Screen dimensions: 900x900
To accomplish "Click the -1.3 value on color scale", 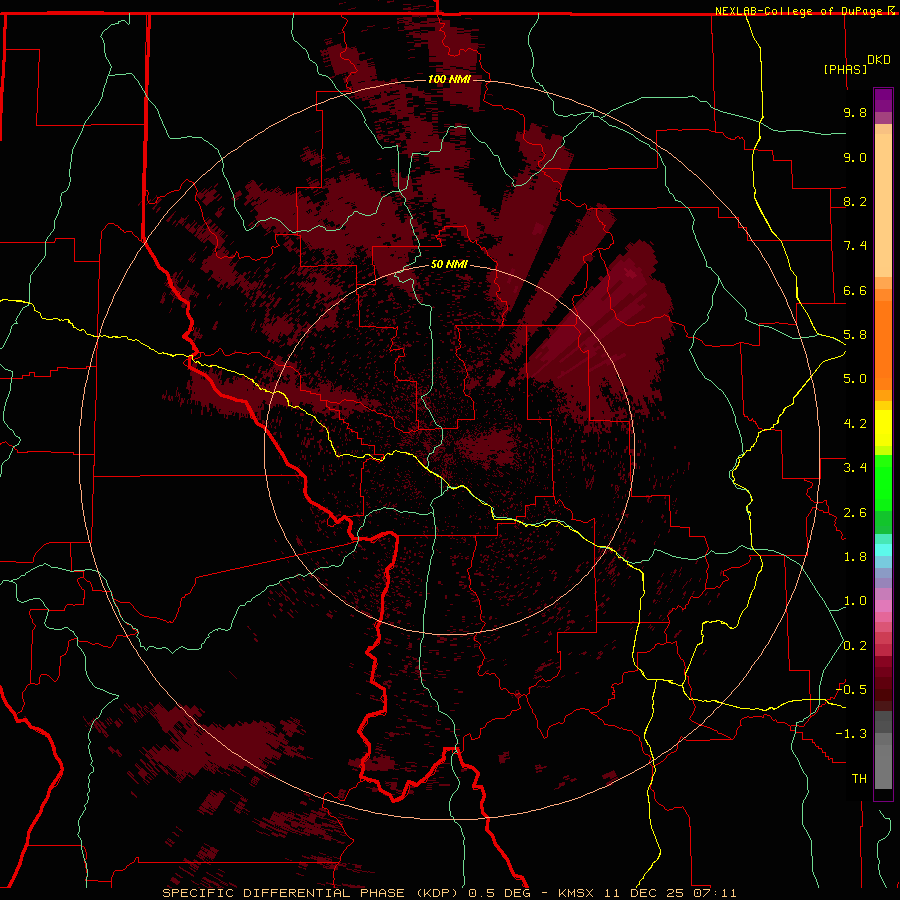I will pos(851,734).
